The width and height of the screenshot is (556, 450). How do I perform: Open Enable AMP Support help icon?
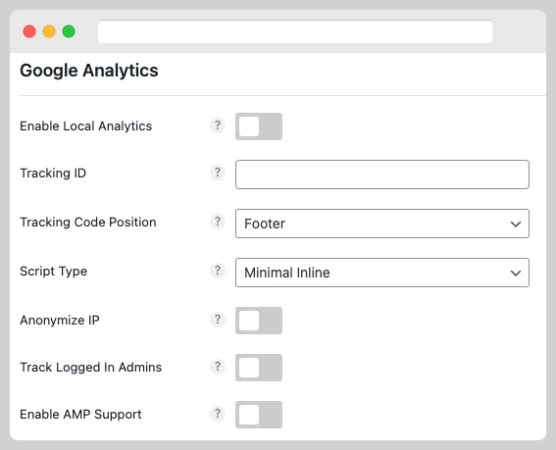pyautogui.click(x=218, y=414)
